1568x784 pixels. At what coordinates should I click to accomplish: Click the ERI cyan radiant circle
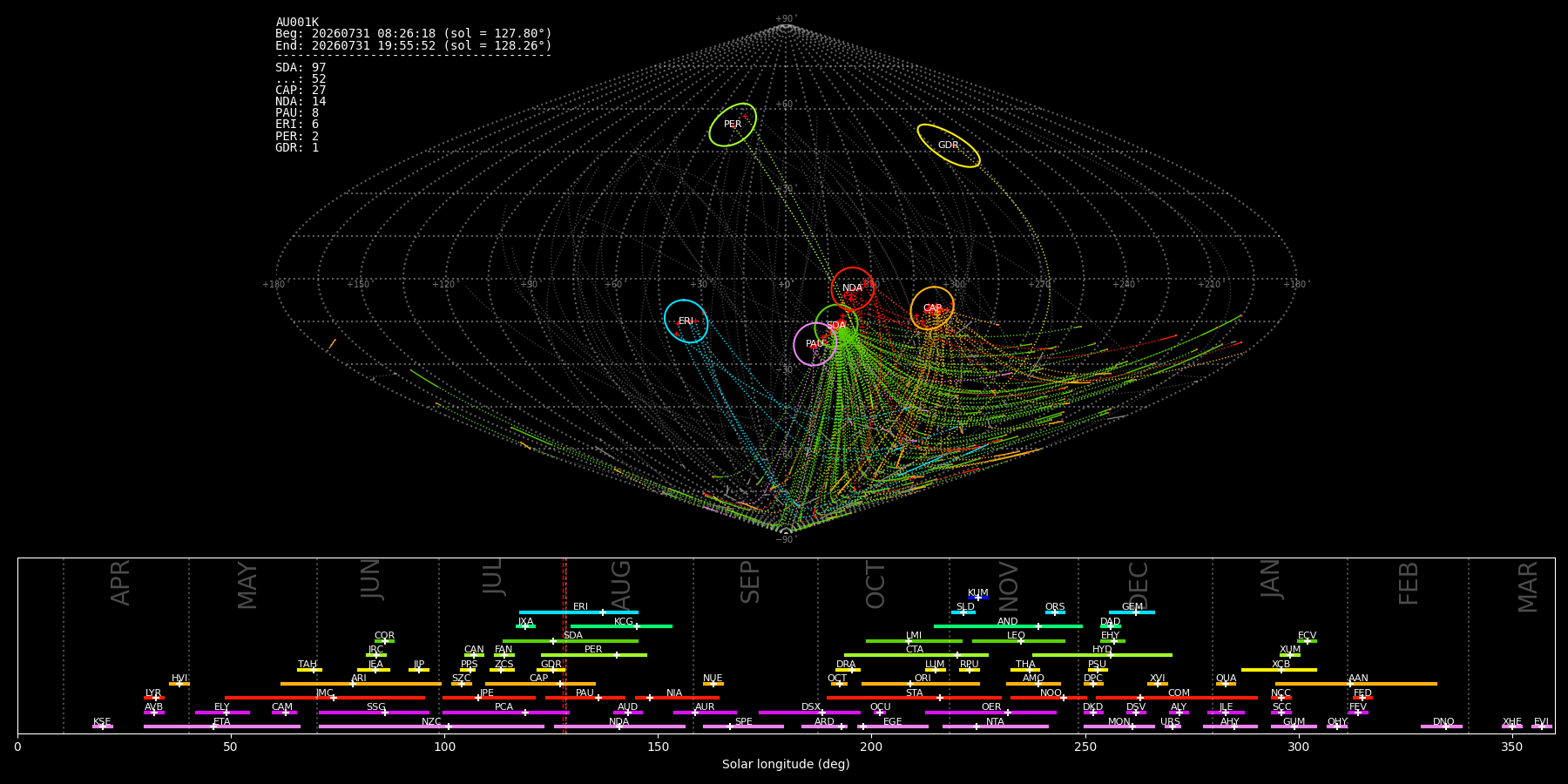[x=686, y=321]
